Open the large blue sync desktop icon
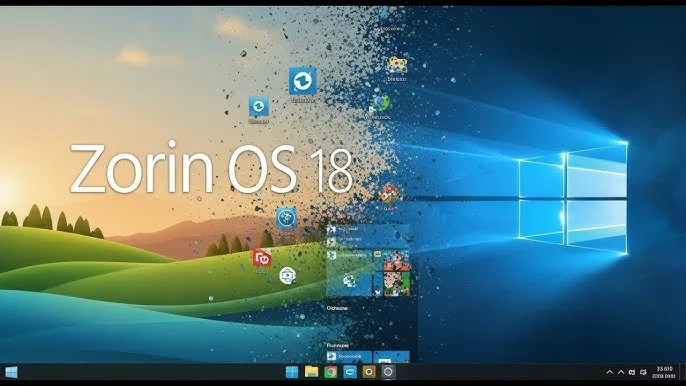The image size is (686, 386). [302, 81]
